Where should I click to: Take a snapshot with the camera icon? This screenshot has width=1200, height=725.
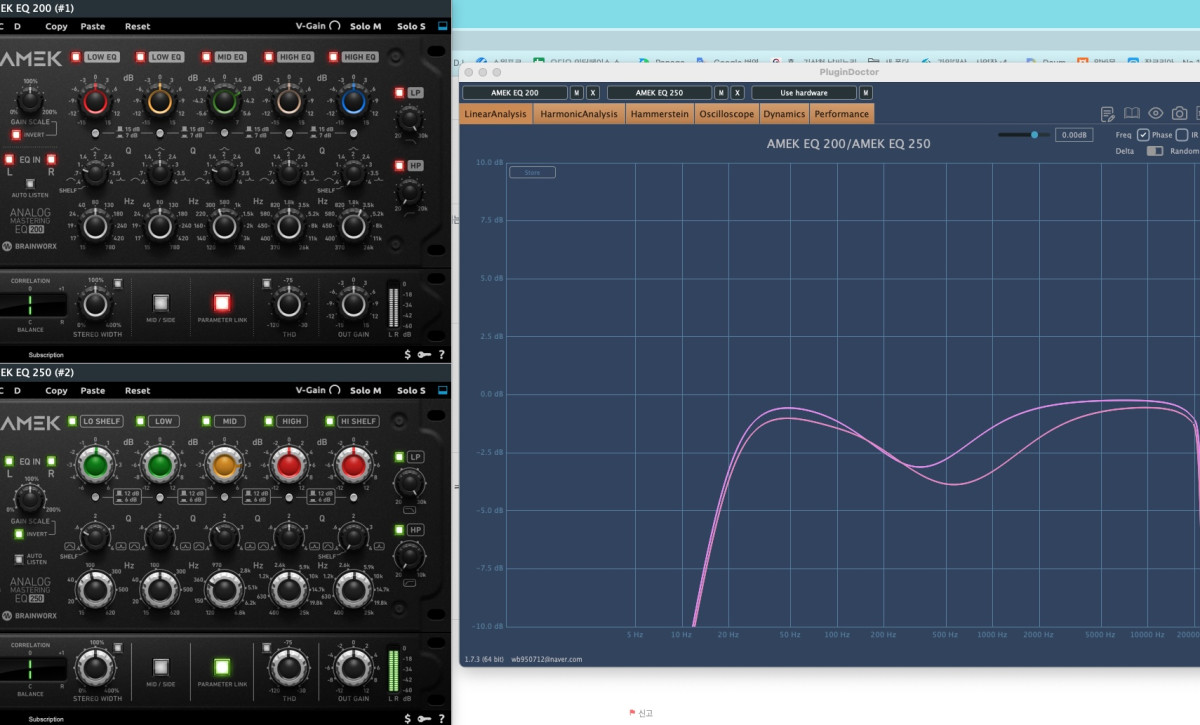click(1180, 114)
